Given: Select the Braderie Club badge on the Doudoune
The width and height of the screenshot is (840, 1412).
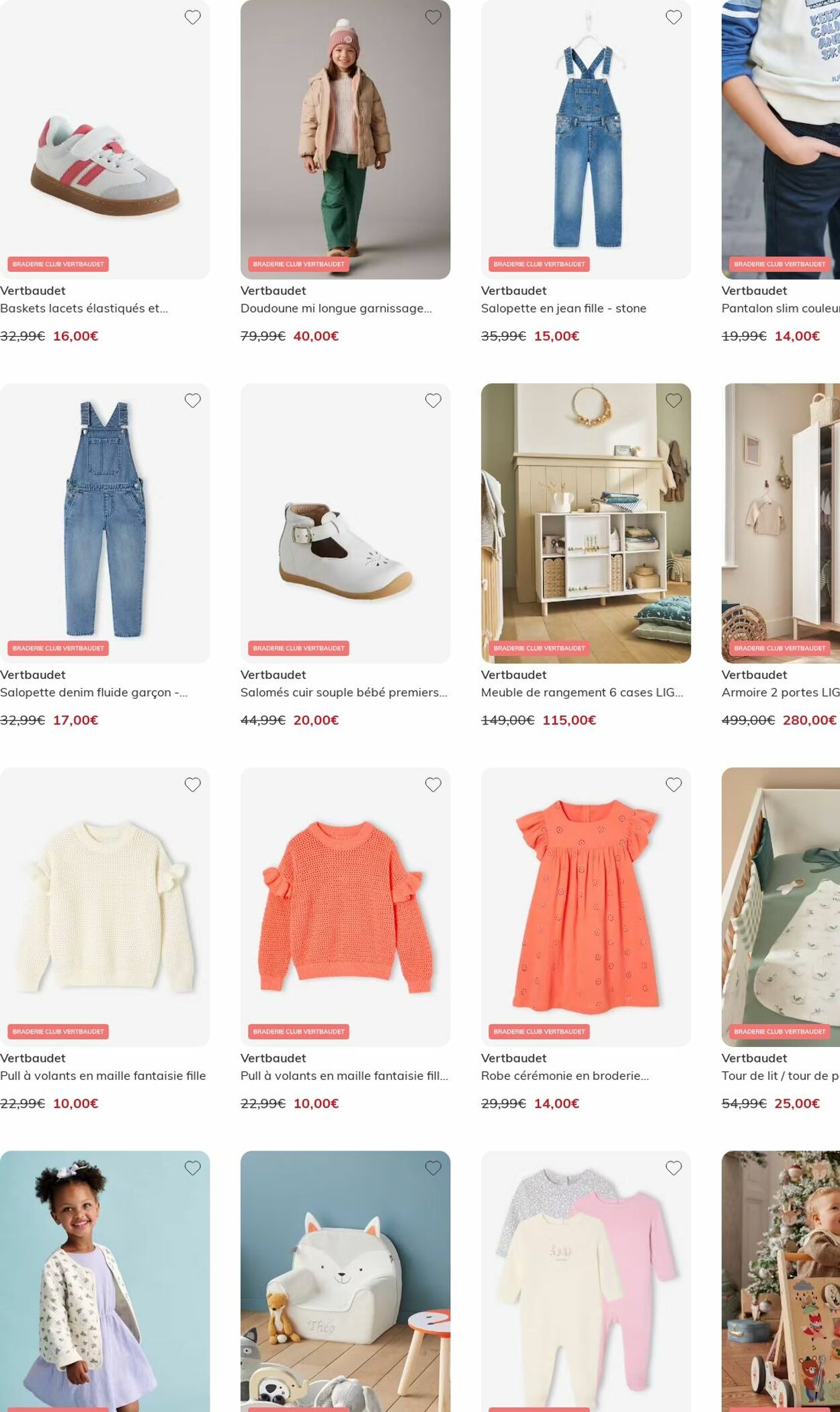Looking at the screenshot, I should point(299,264).
